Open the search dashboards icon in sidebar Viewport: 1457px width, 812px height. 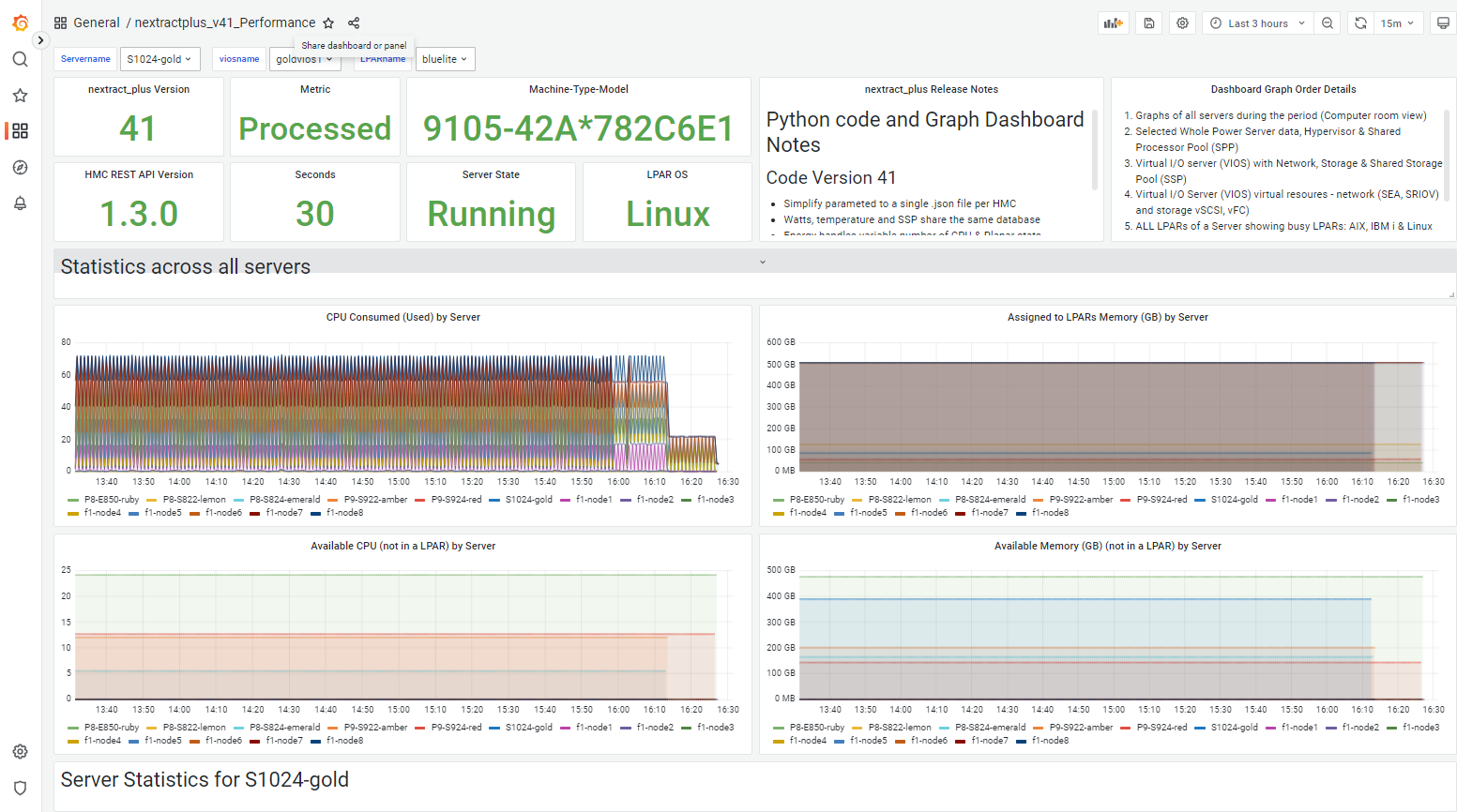point(20,60)
